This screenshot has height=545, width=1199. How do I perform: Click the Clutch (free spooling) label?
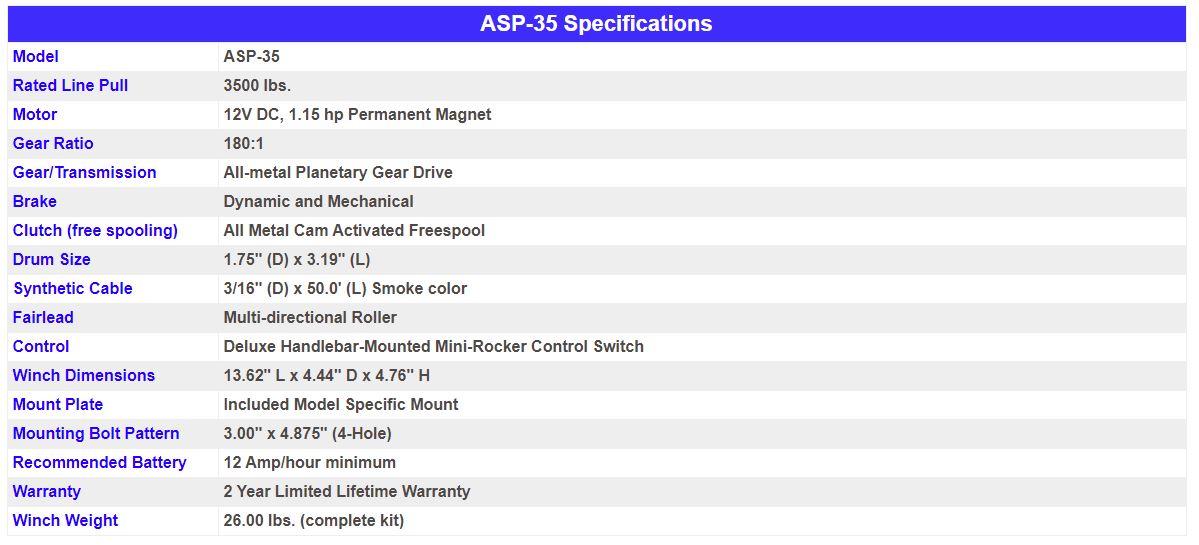coord(95,231)
